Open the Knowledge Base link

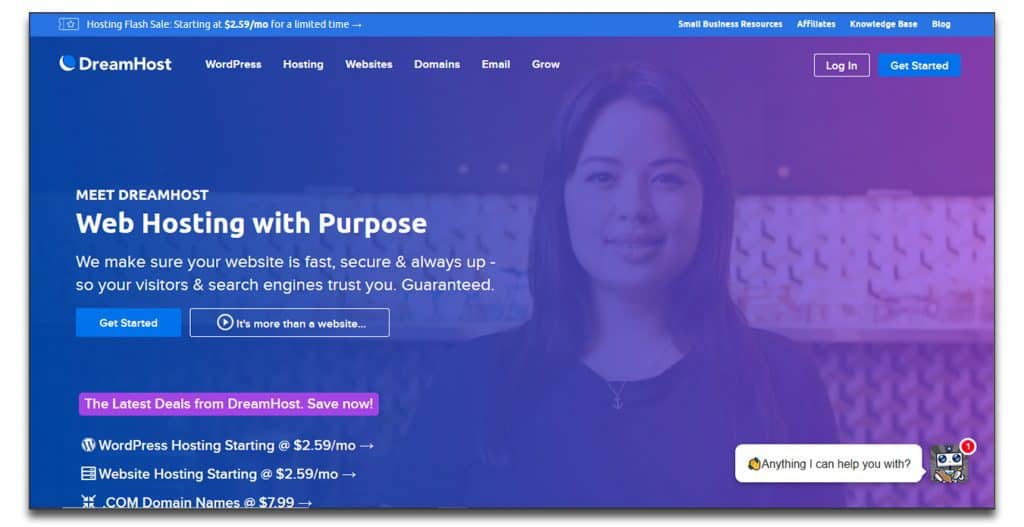pos(883,24)
